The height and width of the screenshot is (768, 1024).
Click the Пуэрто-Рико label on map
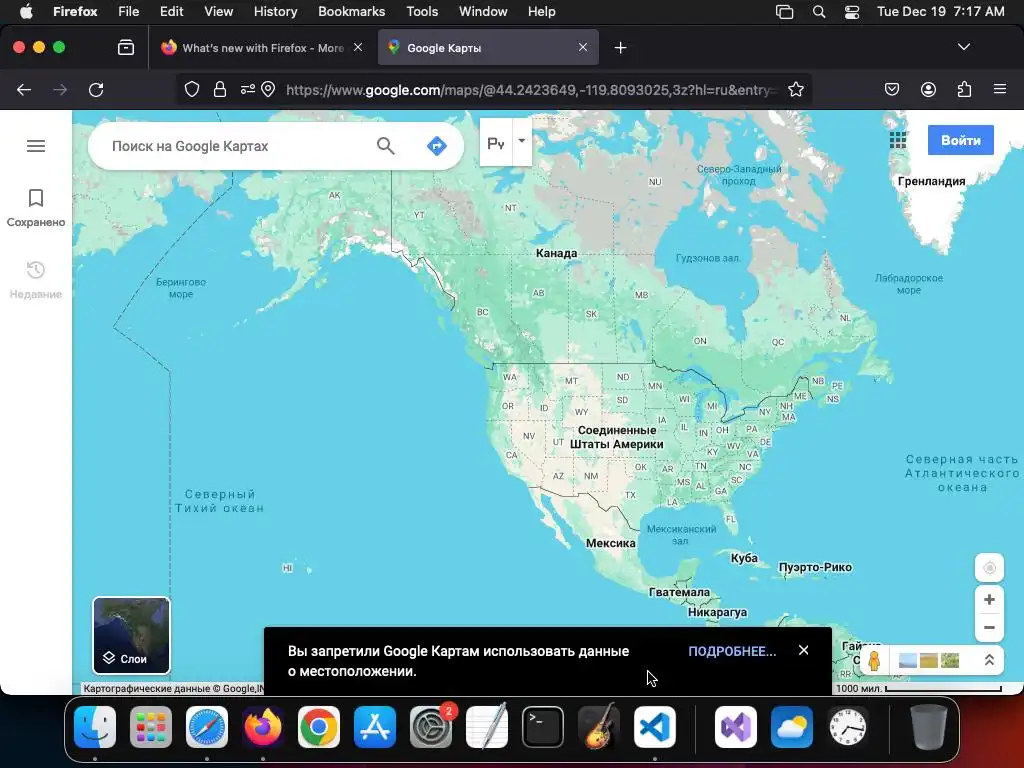[x=815, y=567]
